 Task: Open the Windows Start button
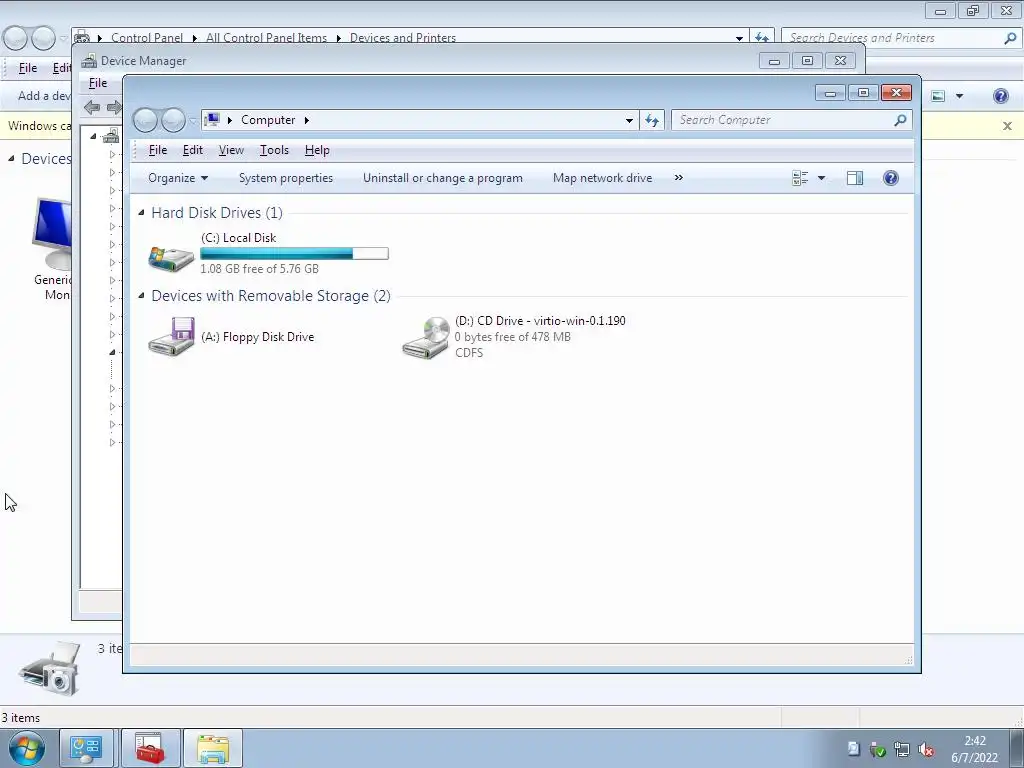click(x=27, y=749)
